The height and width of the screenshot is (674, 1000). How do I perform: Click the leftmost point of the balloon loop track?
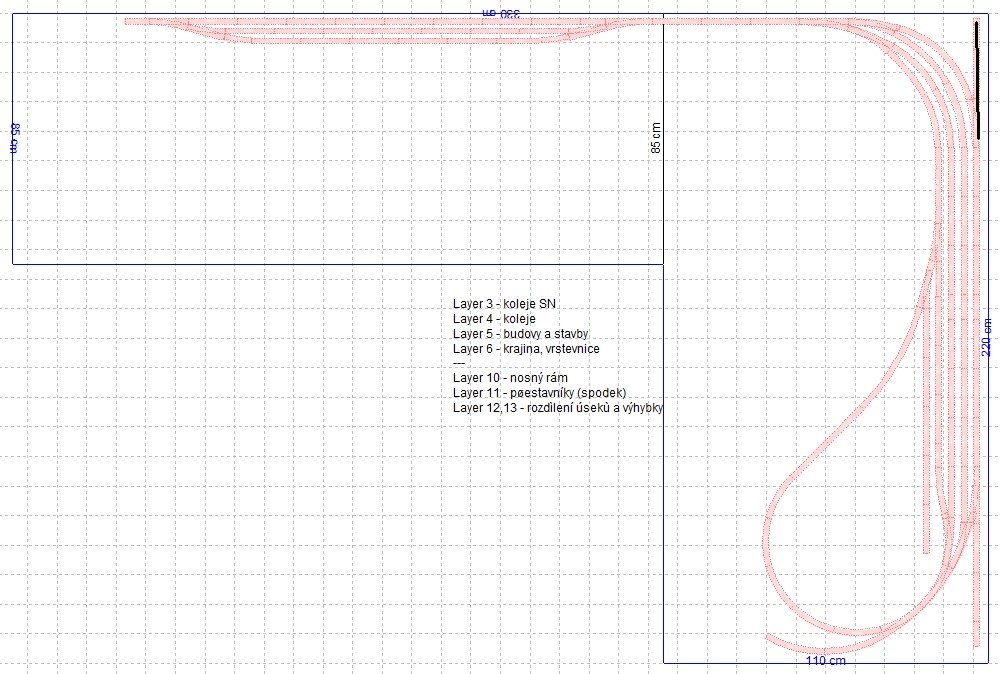click(765, 543)
